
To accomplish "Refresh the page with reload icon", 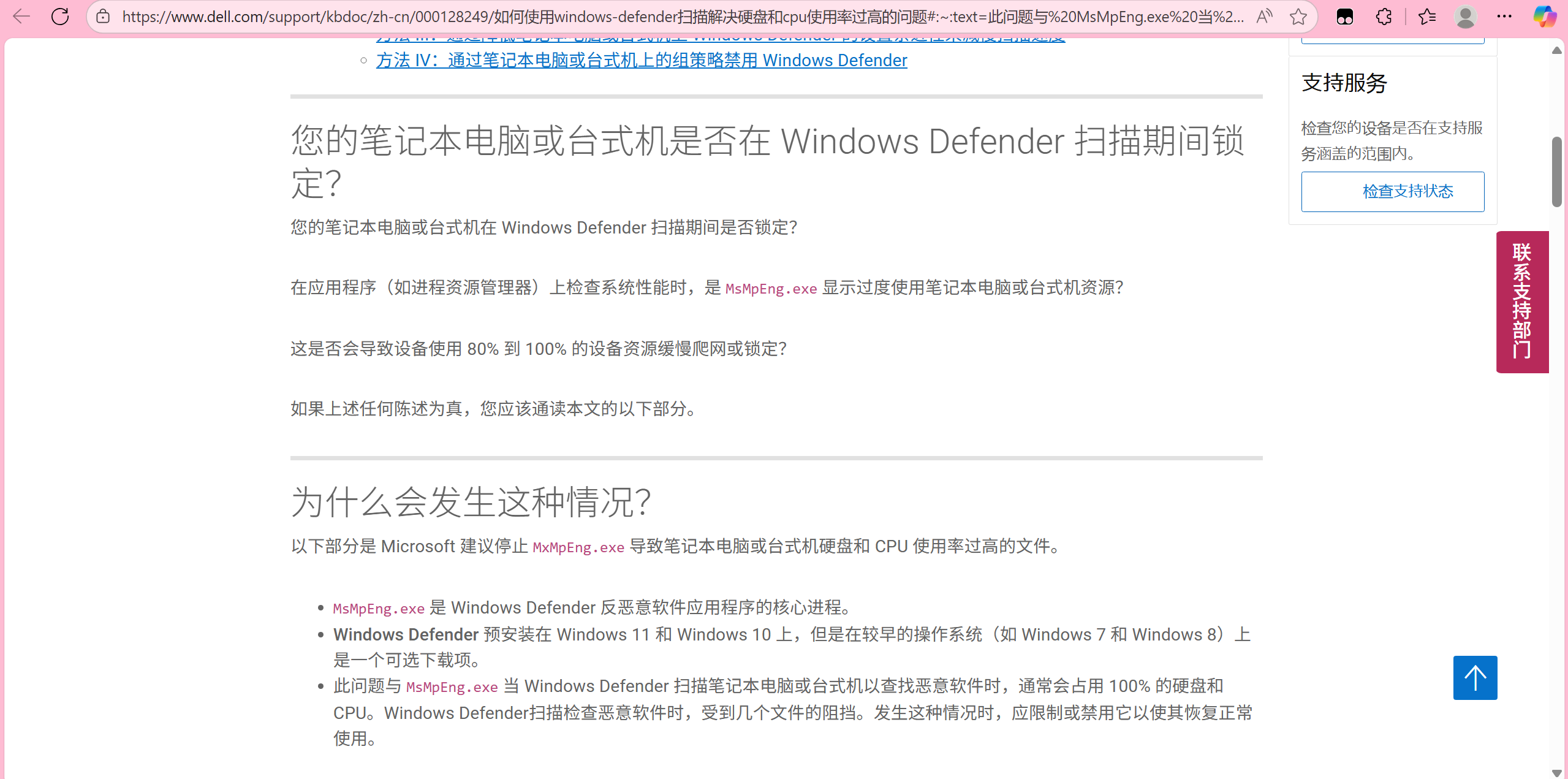I will point(60,17).
